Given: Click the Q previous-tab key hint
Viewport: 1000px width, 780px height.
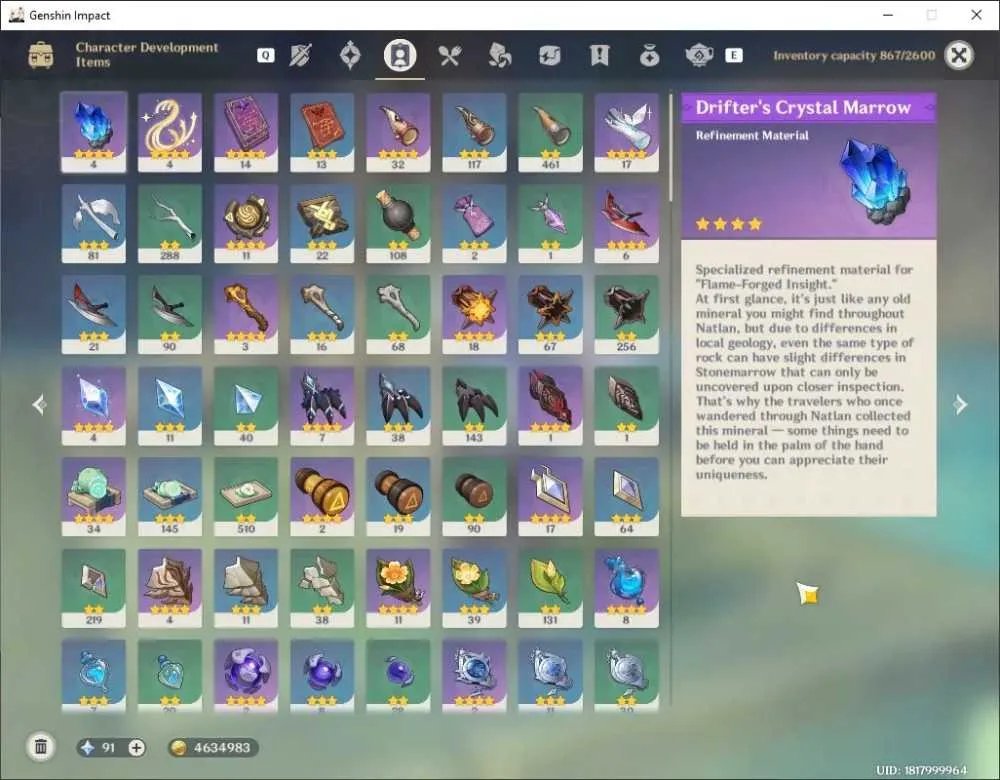Looking at the screenshot, I should [x=265, y=55].
